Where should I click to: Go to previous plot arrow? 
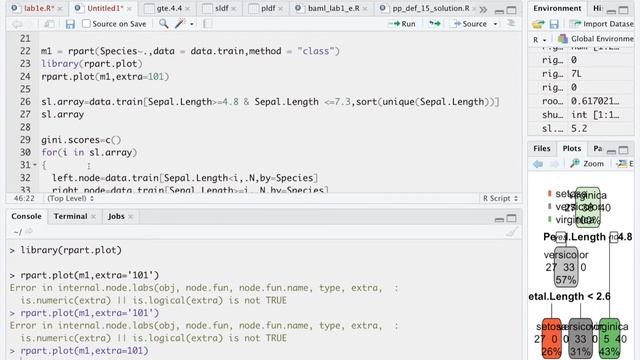pyautogui.click(x=538, y=164)
